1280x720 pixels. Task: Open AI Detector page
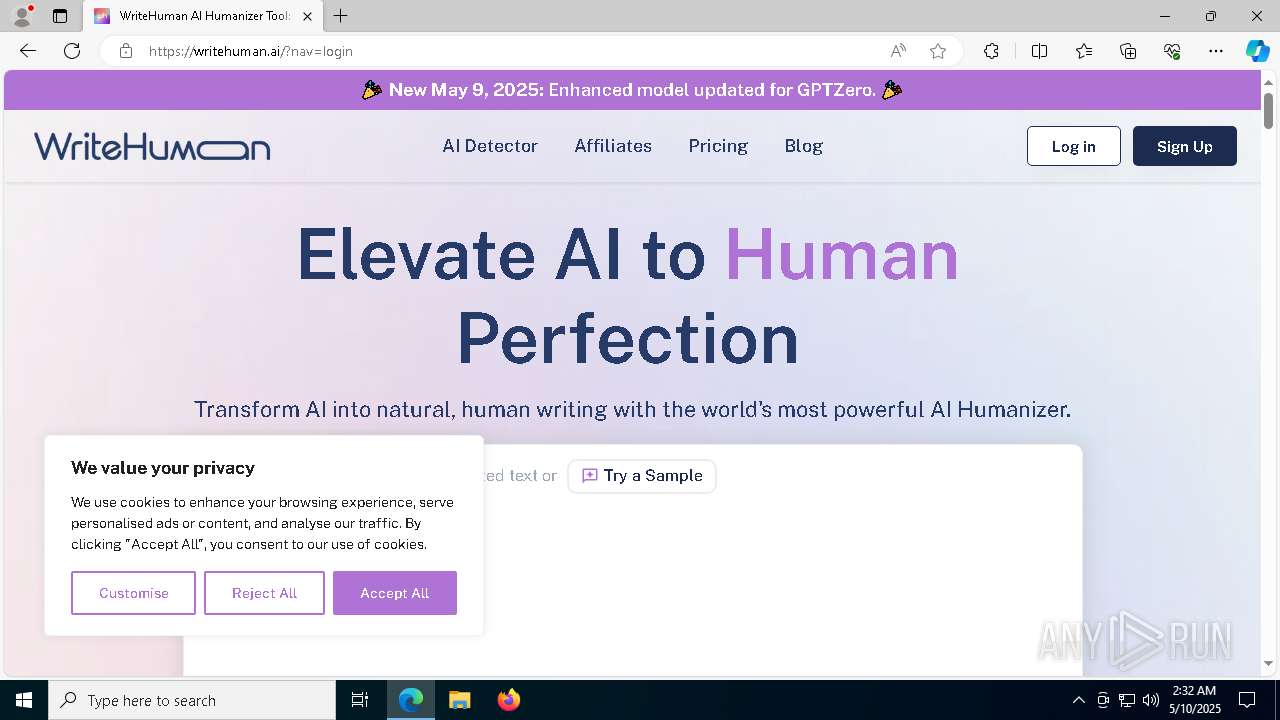pyautogui.click(x=490, y=146)
